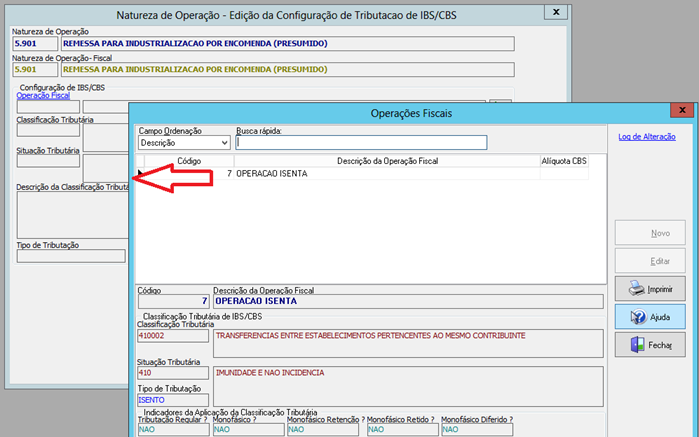Open Ajuda help button
This screenshot has height=437, width=699.
[649, 317]
